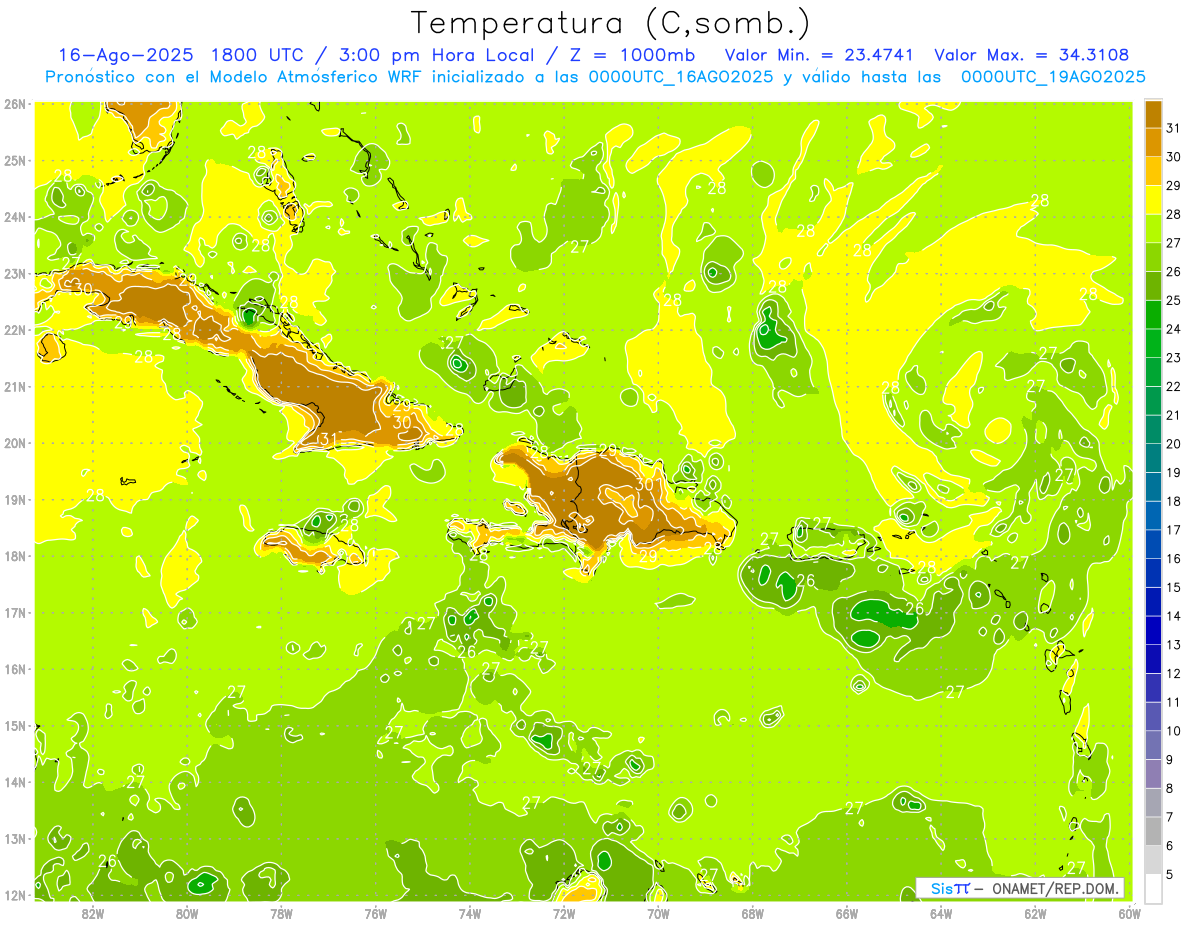Click the '72W' longitude axis label
The image size is (1200, 927).
564,913
